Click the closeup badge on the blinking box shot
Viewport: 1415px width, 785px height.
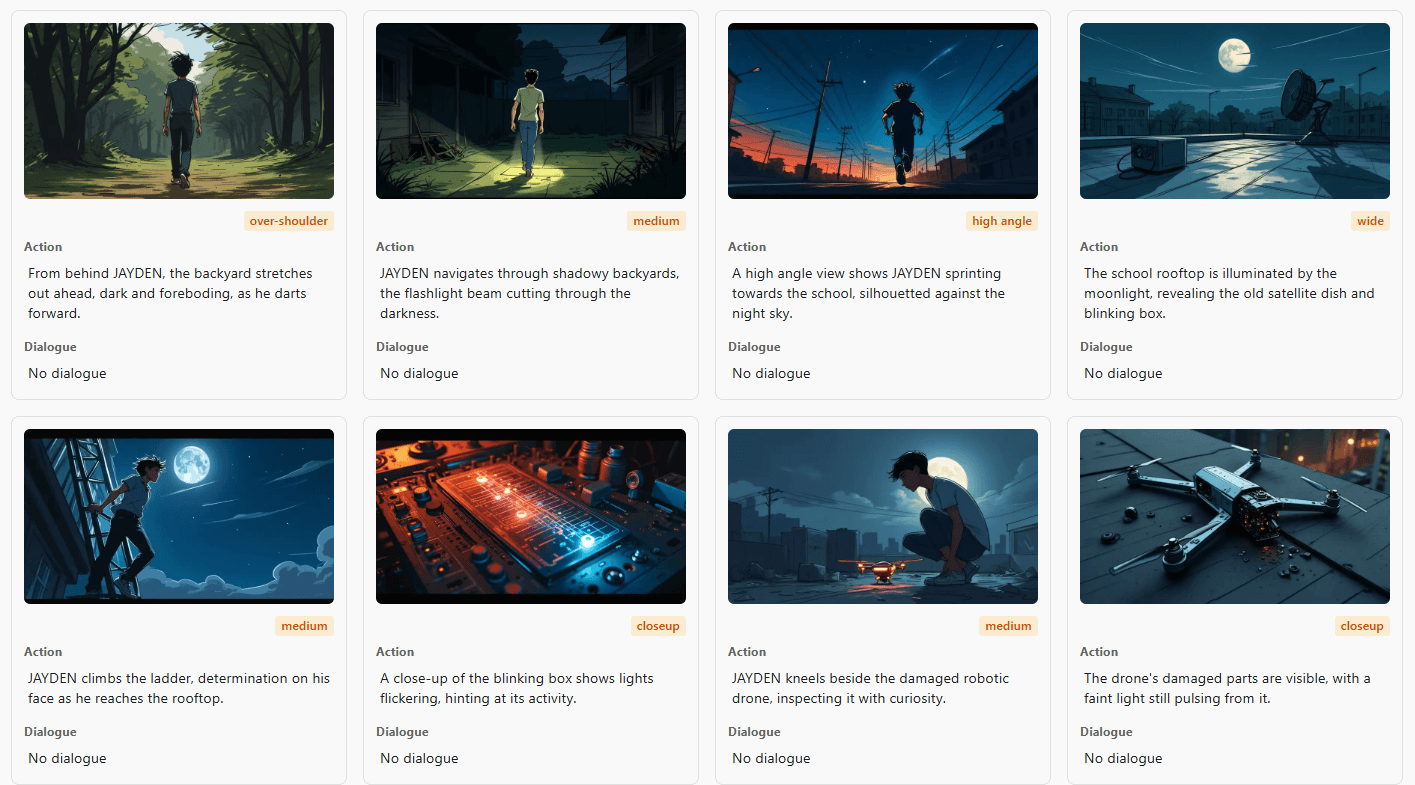coord(658,625)
